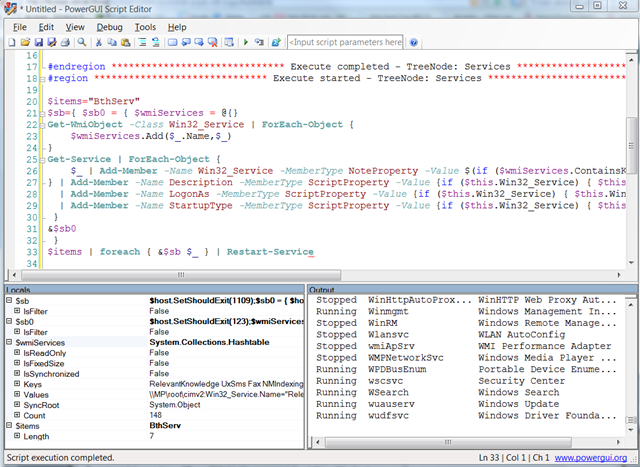Select the Count value '148'
The height and width of the screenshot is (467, 640).
pos(156,415)
